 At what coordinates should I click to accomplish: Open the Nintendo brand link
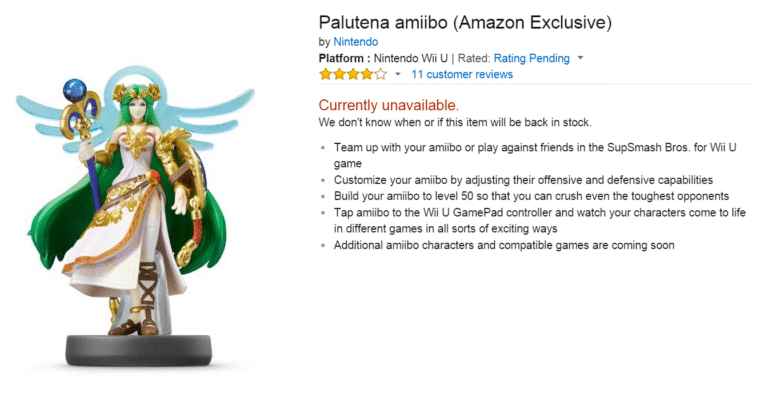pyautogui.click(x=356, y=42)
